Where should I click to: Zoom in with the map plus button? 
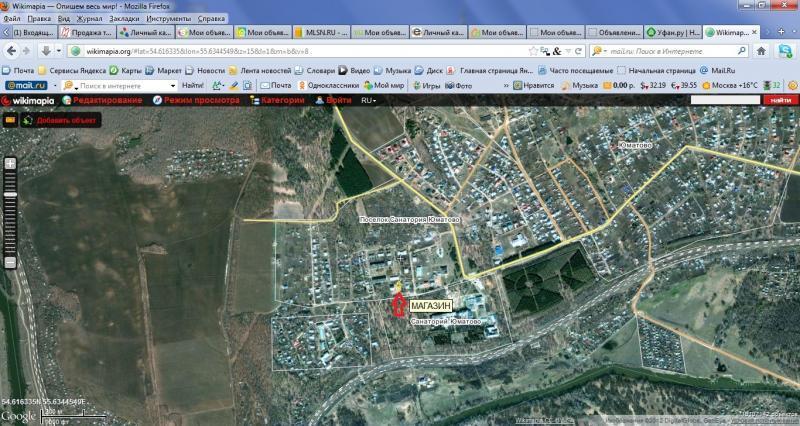10,163
